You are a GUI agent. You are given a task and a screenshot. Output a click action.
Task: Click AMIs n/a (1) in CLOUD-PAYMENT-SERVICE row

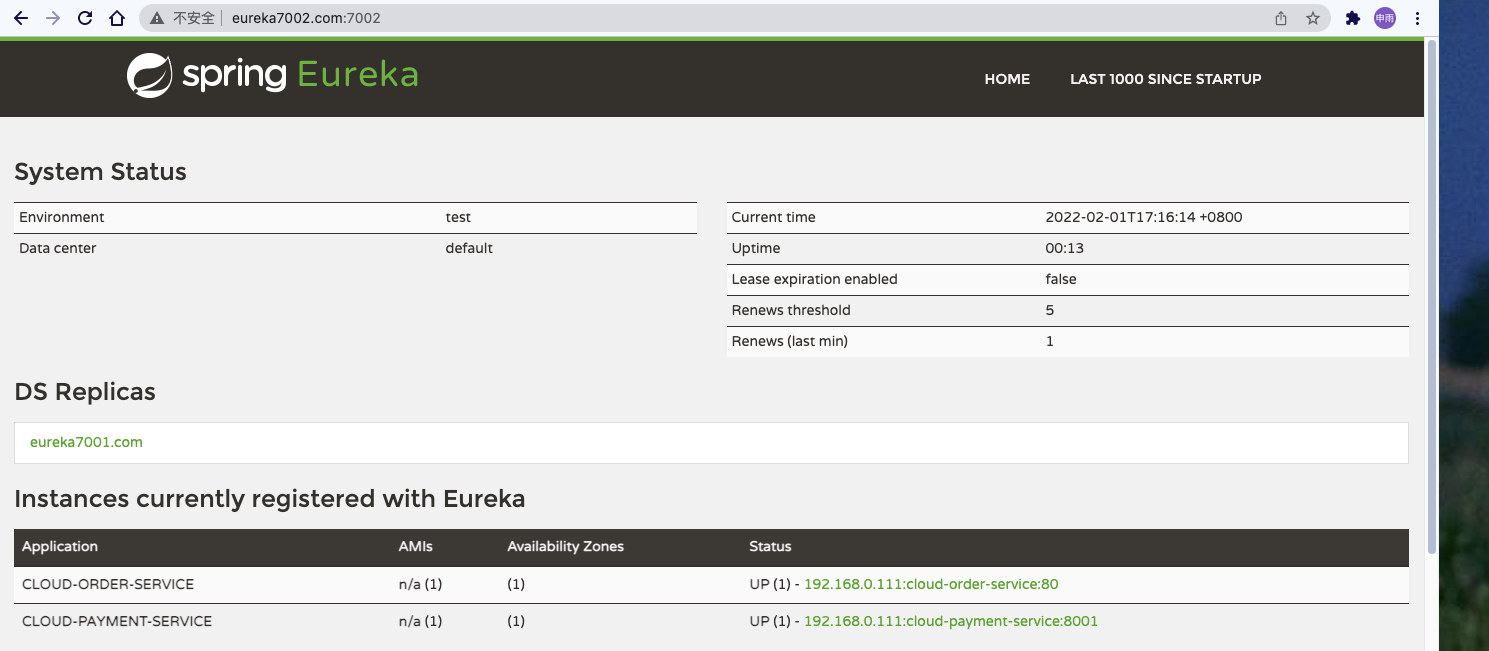[420, 621]
